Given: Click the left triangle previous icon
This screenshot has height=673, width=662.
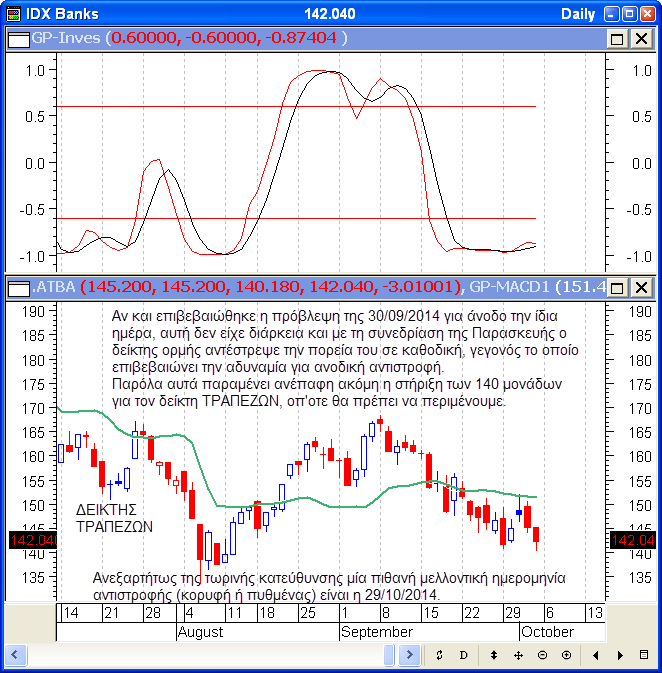Looking at the screenshot, I should tap(596, 654).
